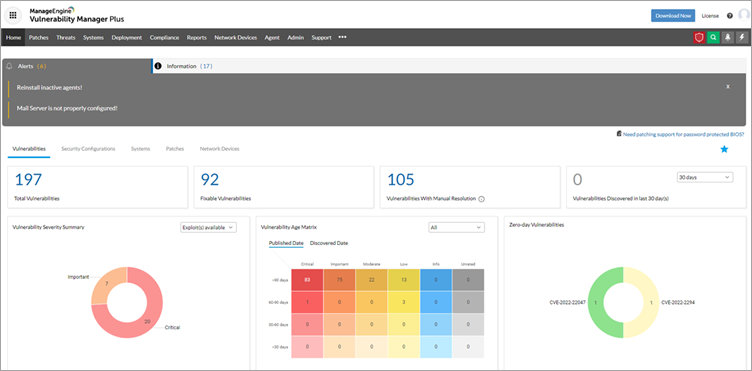Click the 105 Manual Resolution count
This screenshot has height=371, width=752.
click(401, 179)
